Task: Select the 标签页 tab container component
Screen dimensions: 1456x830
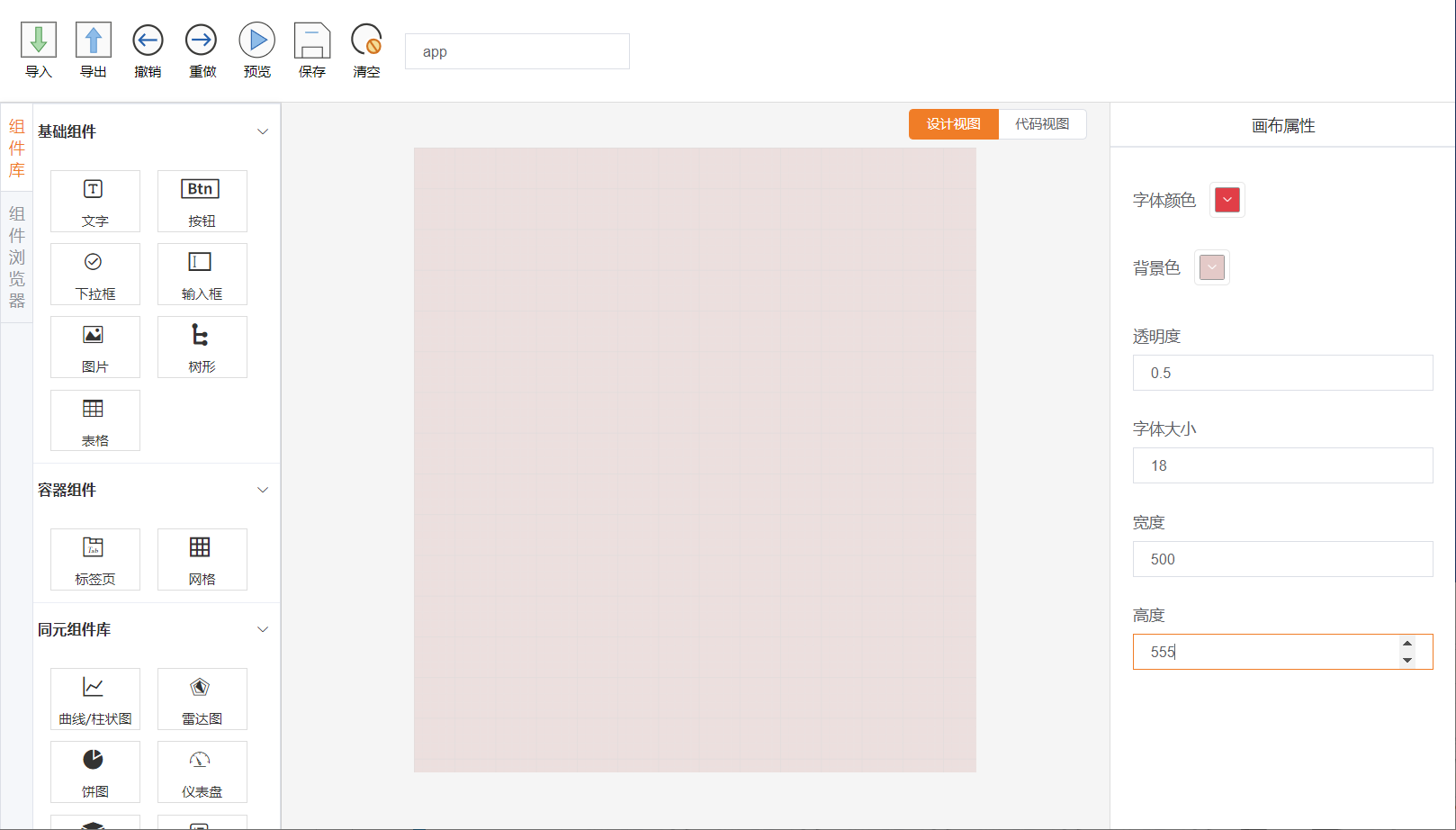Action: click(x=95, y=559)
